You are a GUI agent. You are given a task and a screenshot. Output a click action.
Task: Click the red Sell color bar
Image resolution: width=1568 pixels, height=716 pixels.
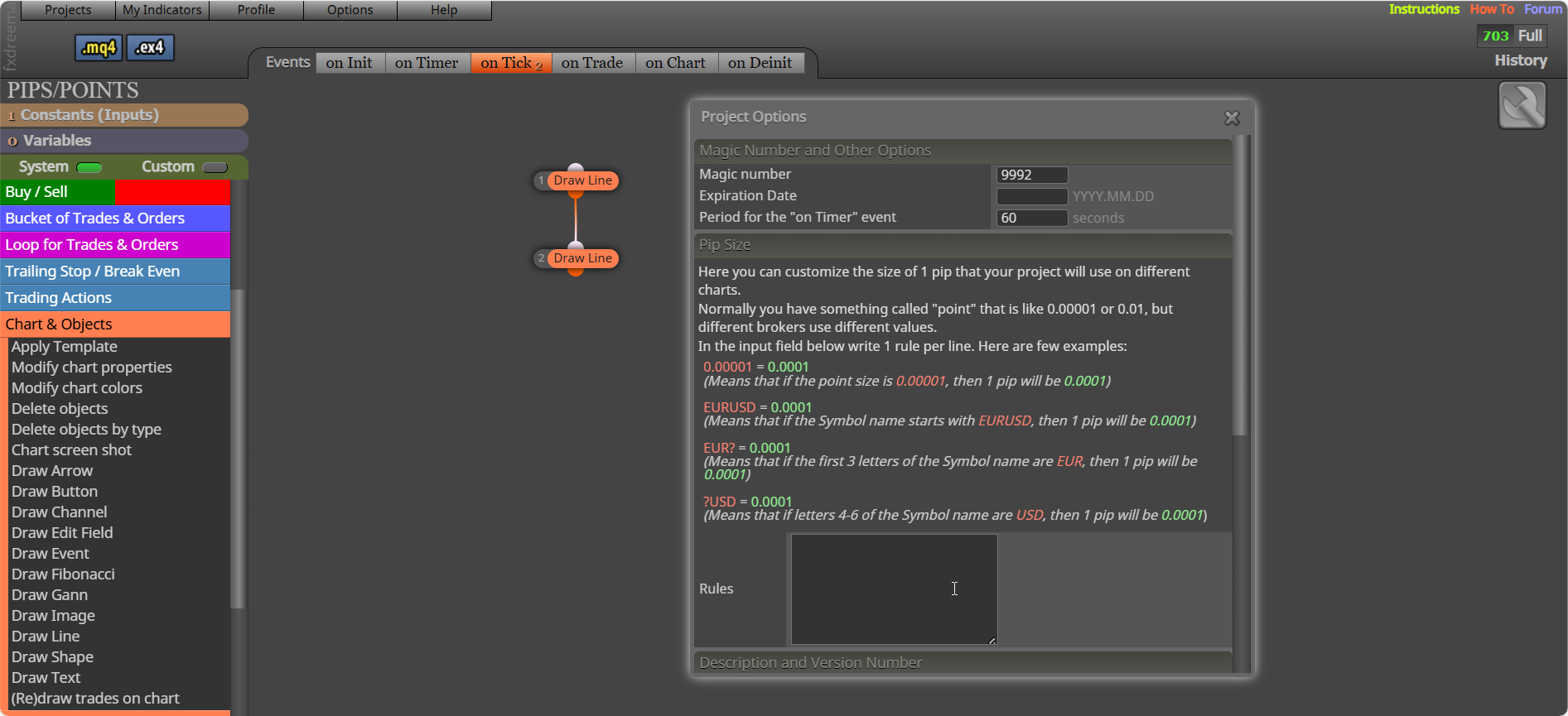point(172,192)
